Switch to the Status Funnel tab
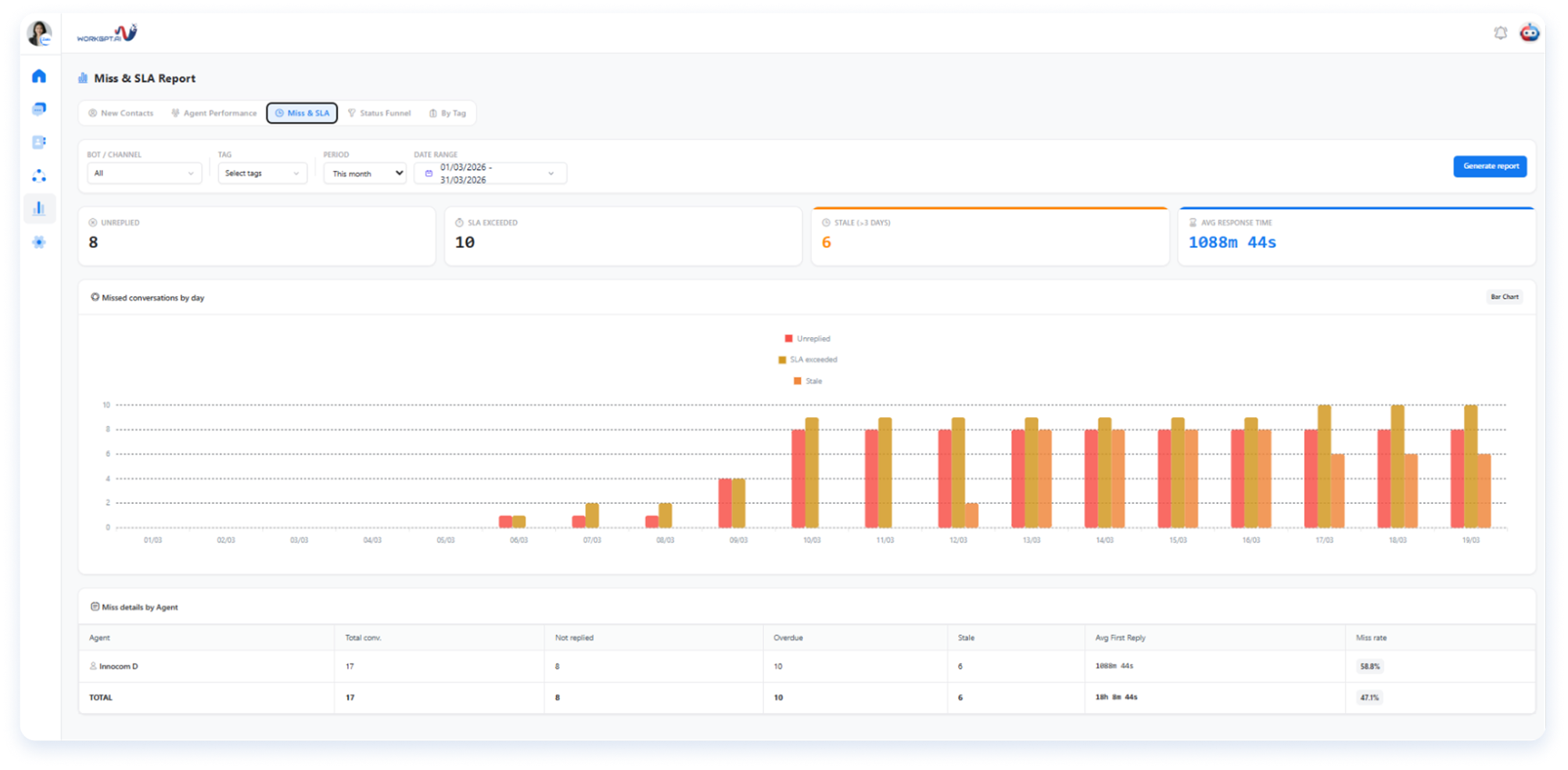 pos(379,113)
